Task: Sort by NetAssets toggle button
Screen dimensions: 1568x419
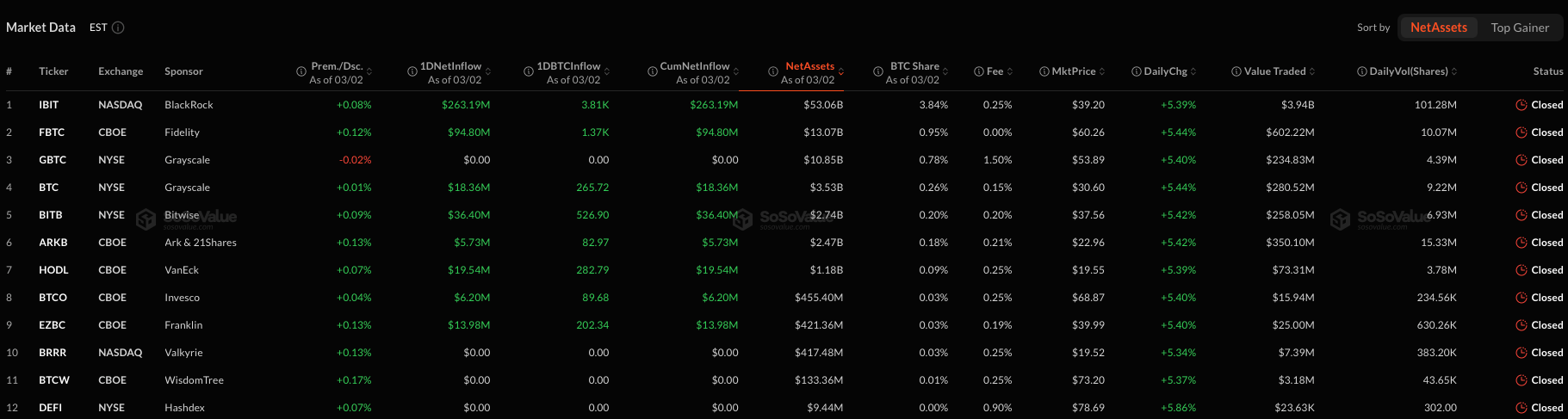Action: [x=1439, y=28]
